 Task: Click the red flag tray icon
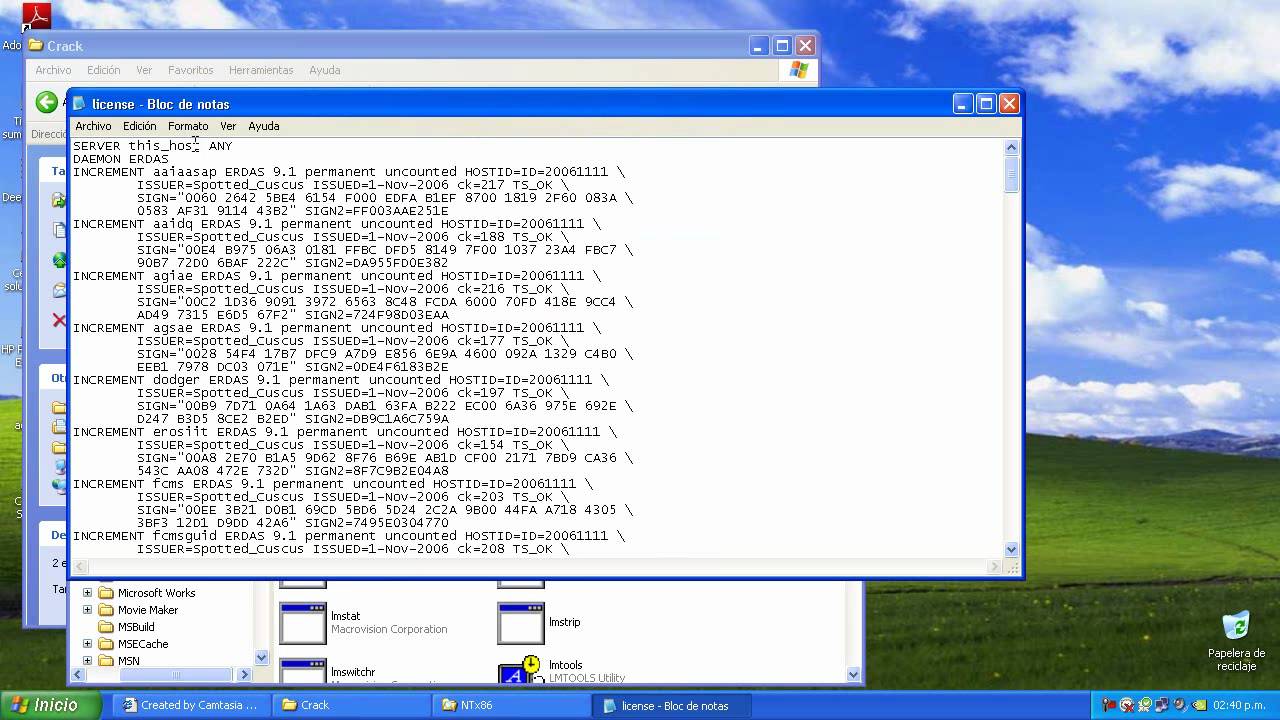tap(1110, 705)
